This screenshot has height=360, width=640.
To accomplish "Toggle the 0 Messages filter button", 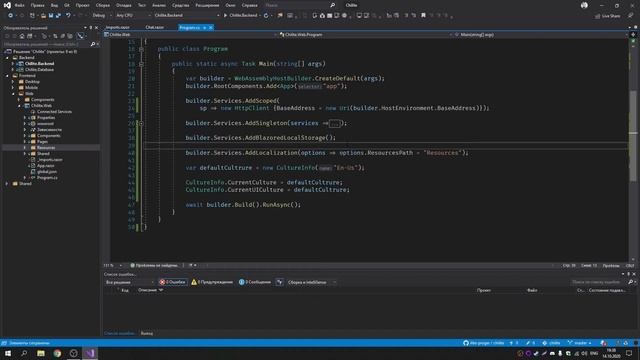I will tap(254, 282).
